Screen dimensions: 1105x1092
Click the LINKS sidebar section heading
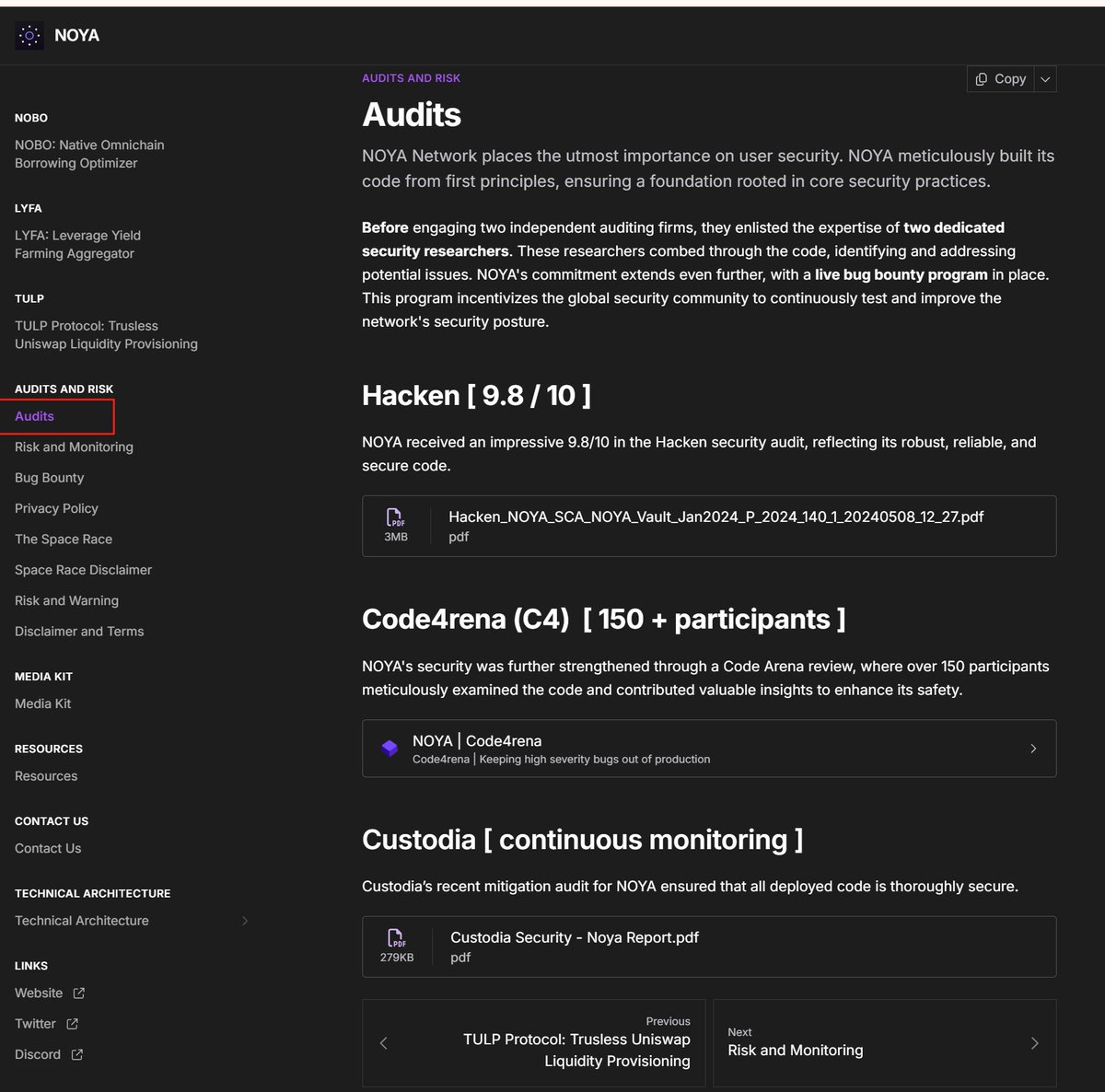31,966
